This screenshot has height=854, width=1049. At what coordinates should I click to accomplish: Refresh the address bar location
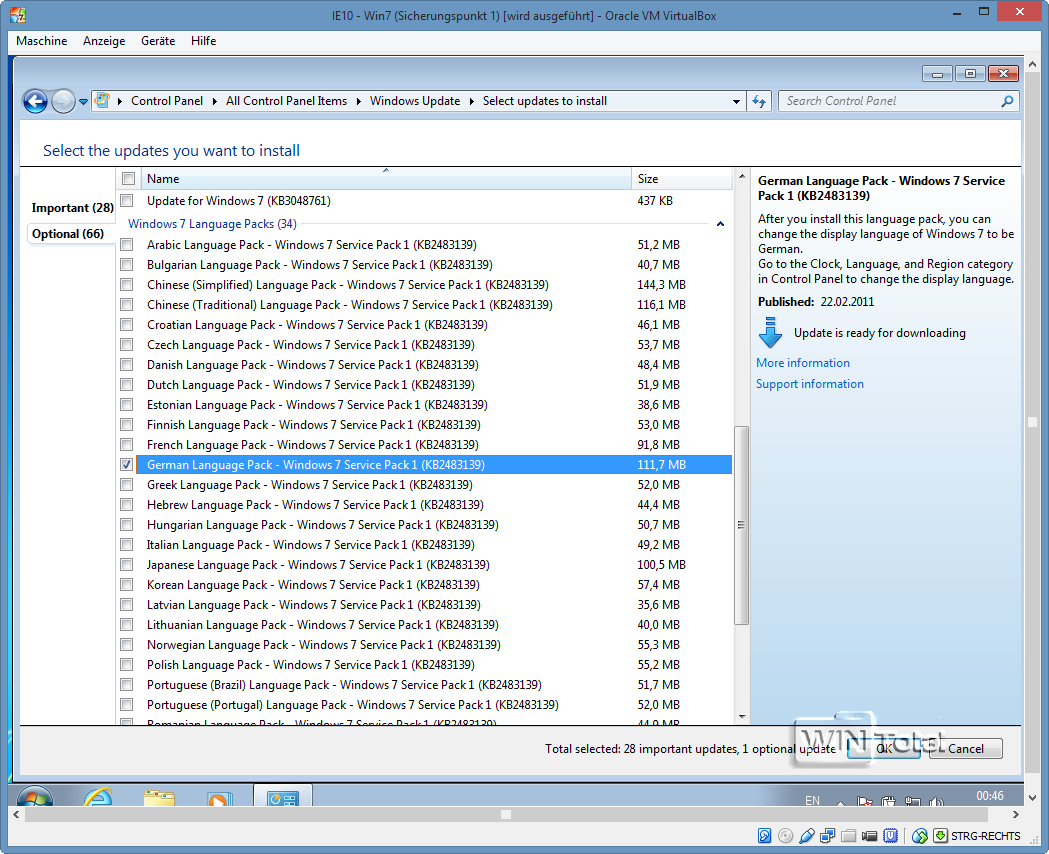pos(759,101)
